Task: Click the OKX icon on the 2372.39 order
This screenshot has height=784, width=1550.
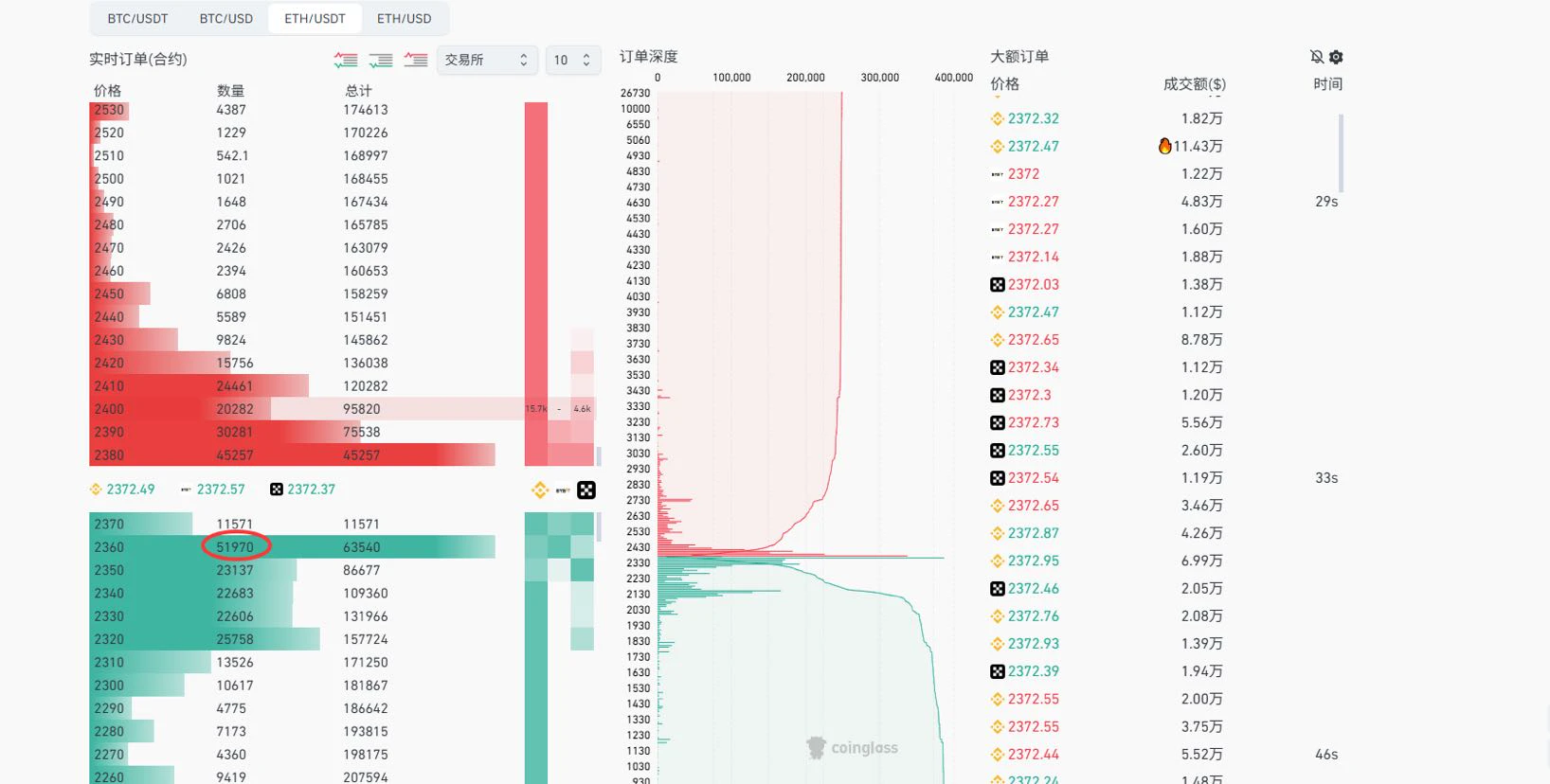Action: 998,671
